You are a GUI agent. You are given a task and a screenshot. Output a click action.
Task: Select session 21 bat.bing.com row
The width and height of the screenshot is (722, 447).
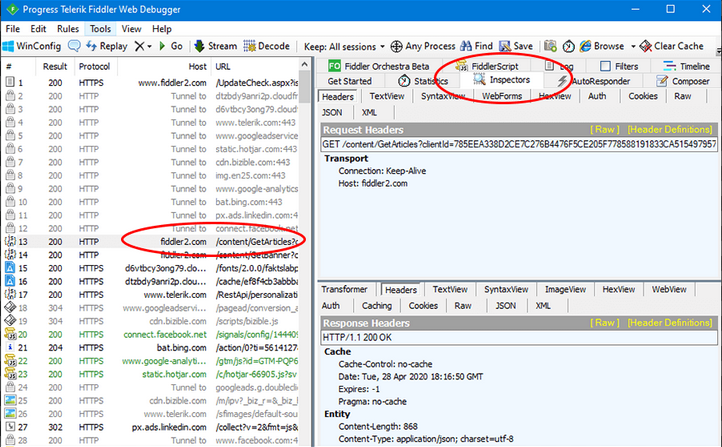tap(151, 348)
